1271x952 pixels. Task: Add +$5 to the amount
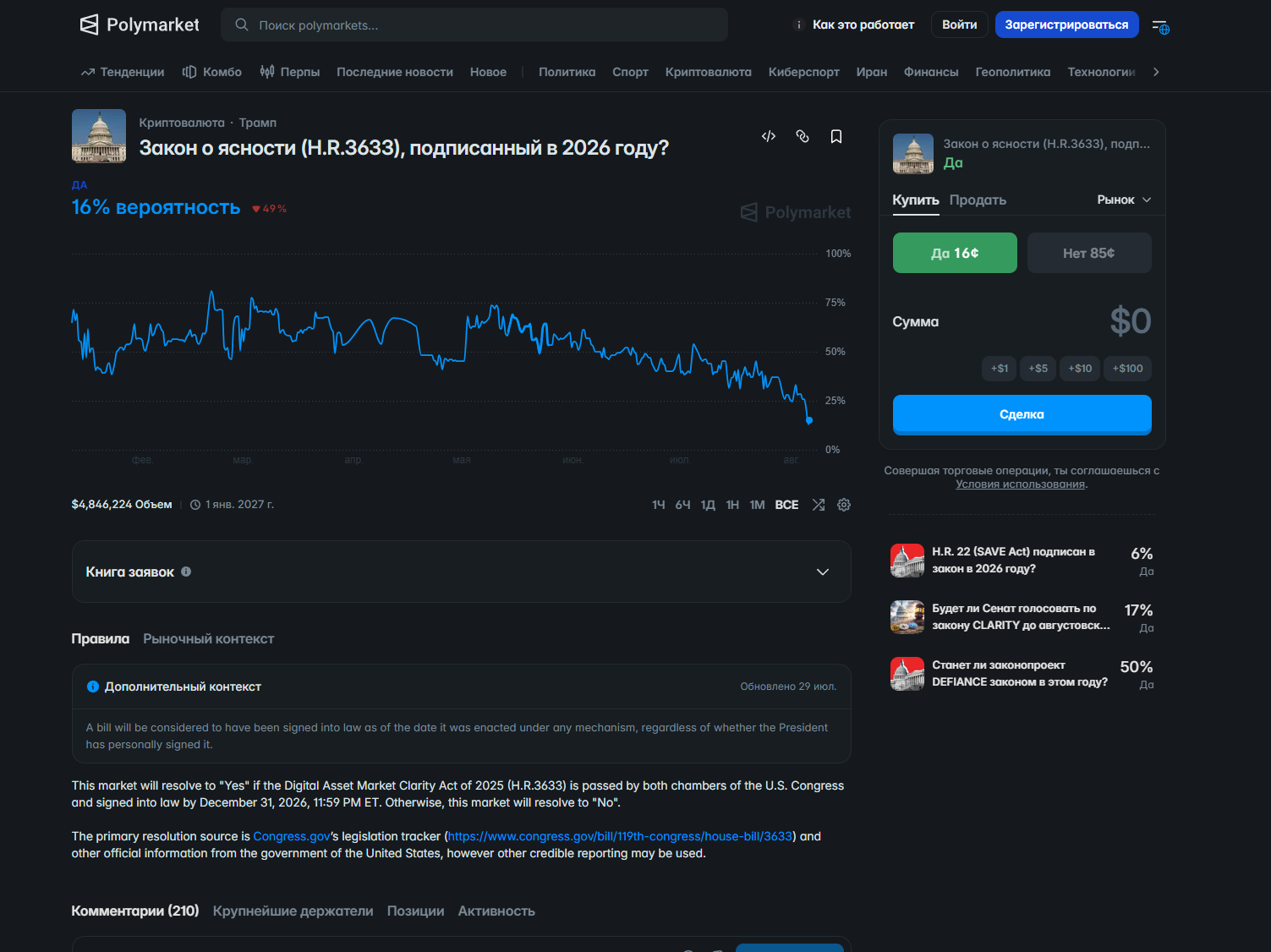[x=1038, y=369]
